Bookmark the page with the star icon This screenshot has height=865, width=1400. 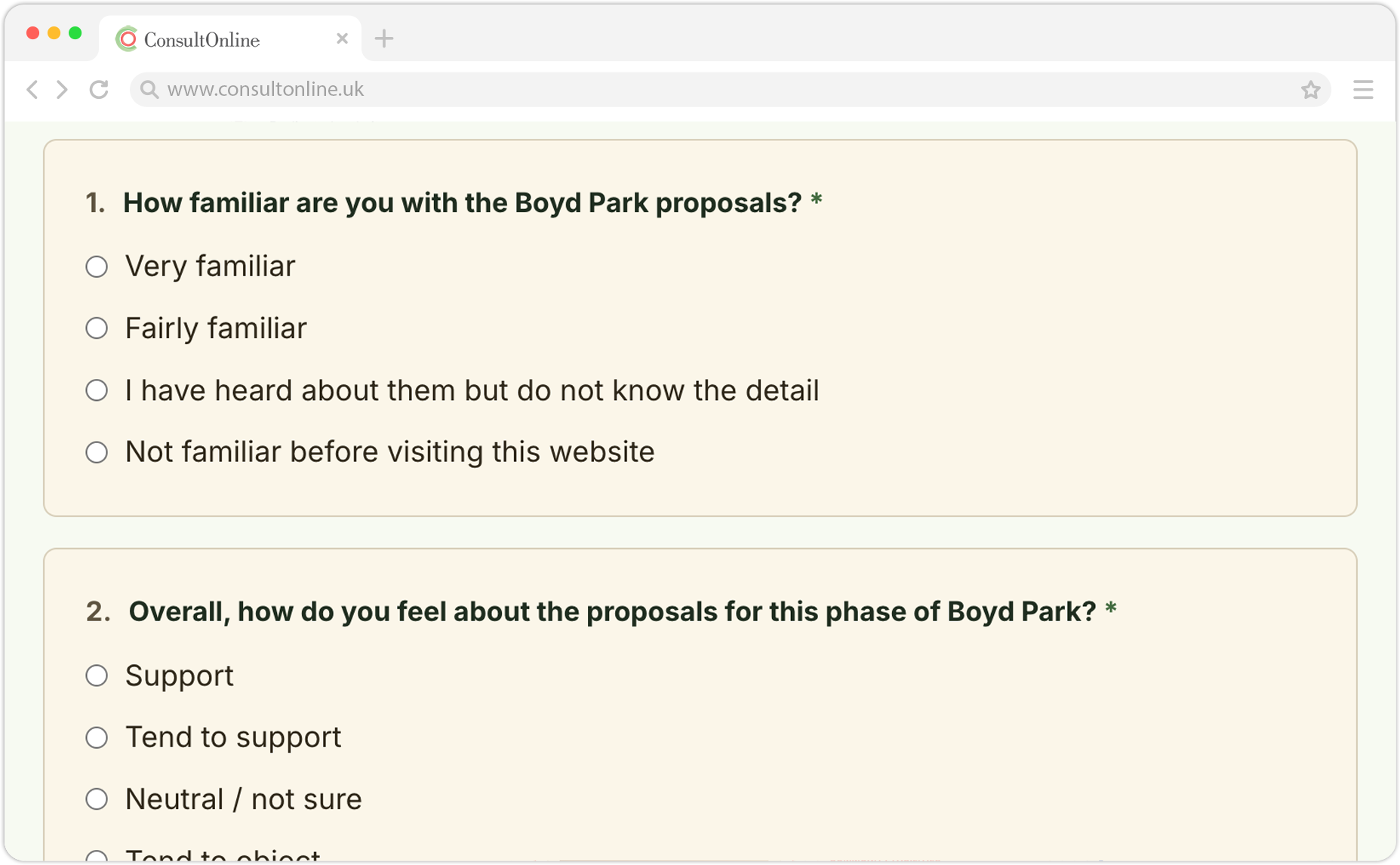click(x=1310, y=90)
